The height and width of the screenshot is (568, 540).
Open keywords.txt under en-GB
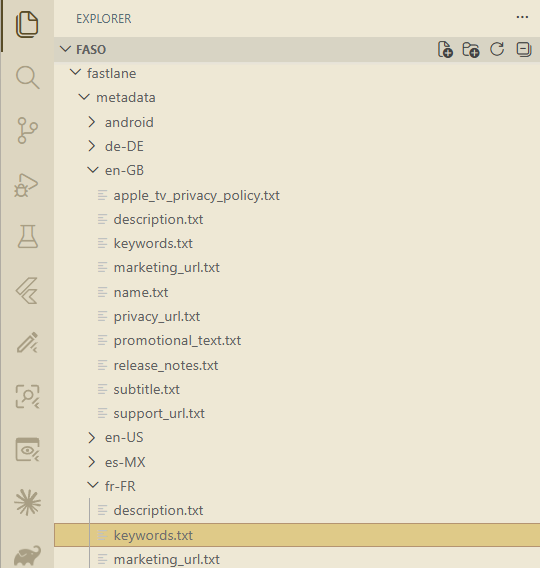153,243
